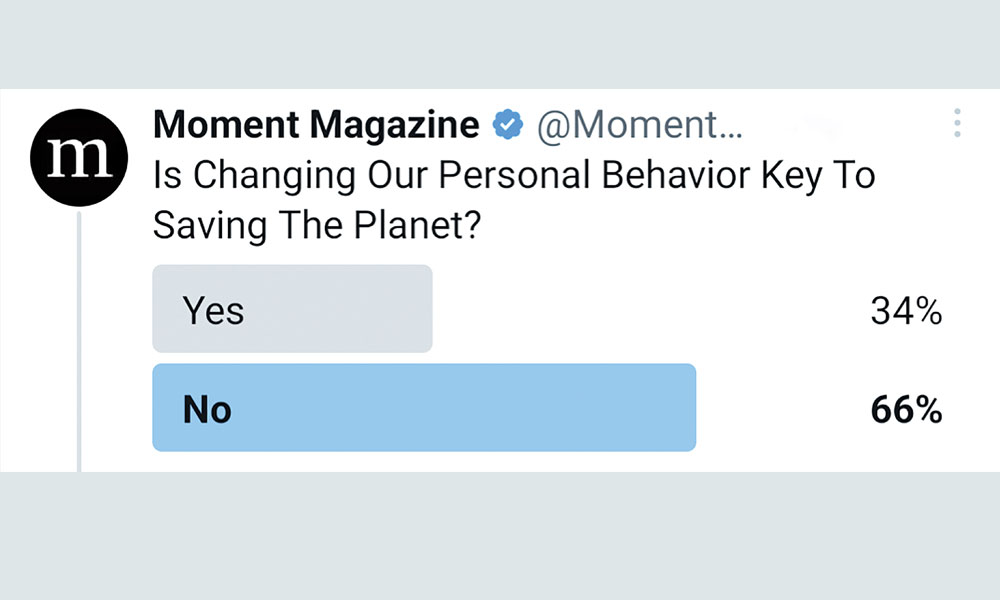Viewport: 1000px width, 600px height.
Task: Open the three-dot more options menu
Action: coord(957,122)
